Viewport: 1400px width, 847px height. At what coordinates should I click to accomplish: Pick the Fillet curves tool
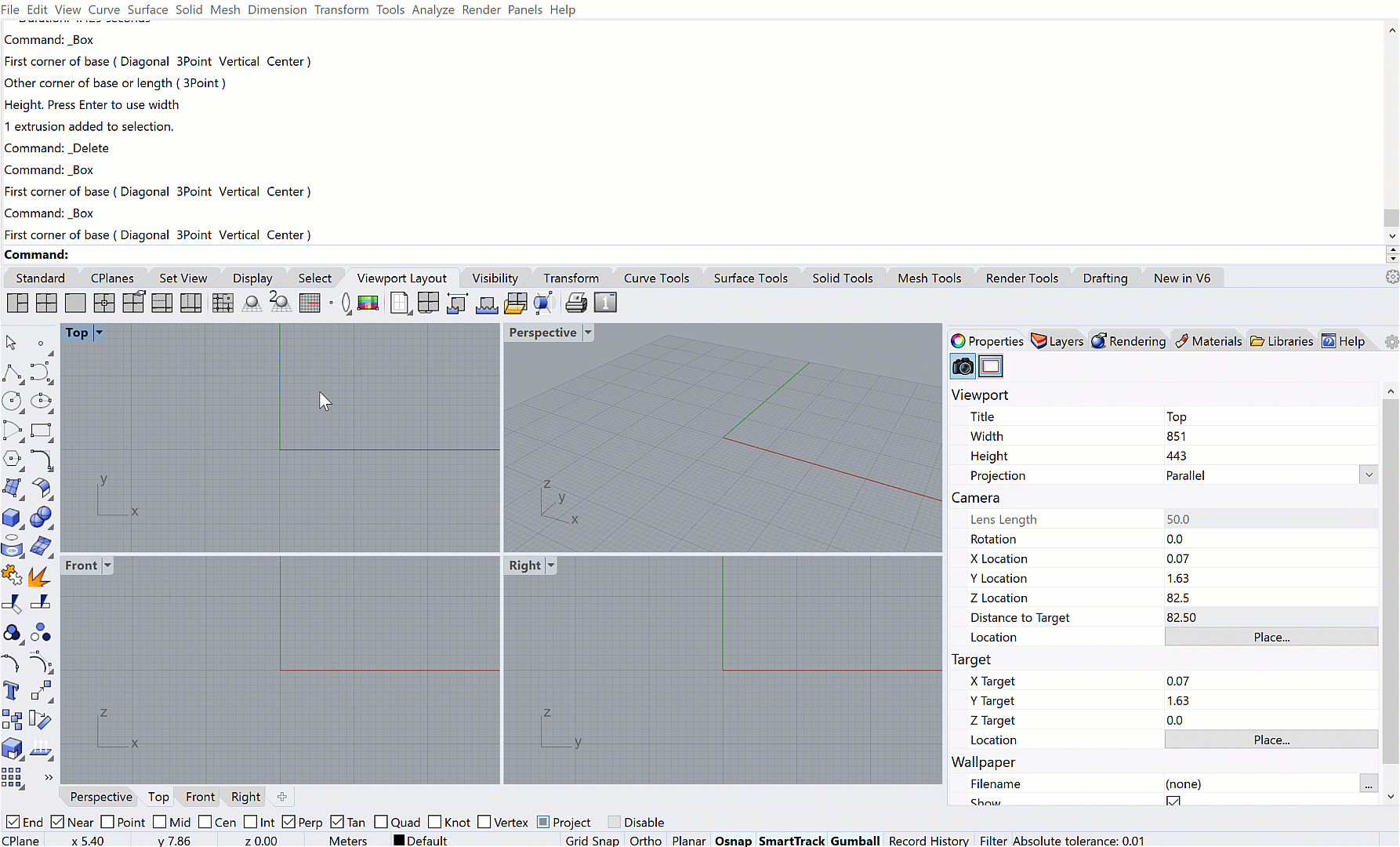41,459
